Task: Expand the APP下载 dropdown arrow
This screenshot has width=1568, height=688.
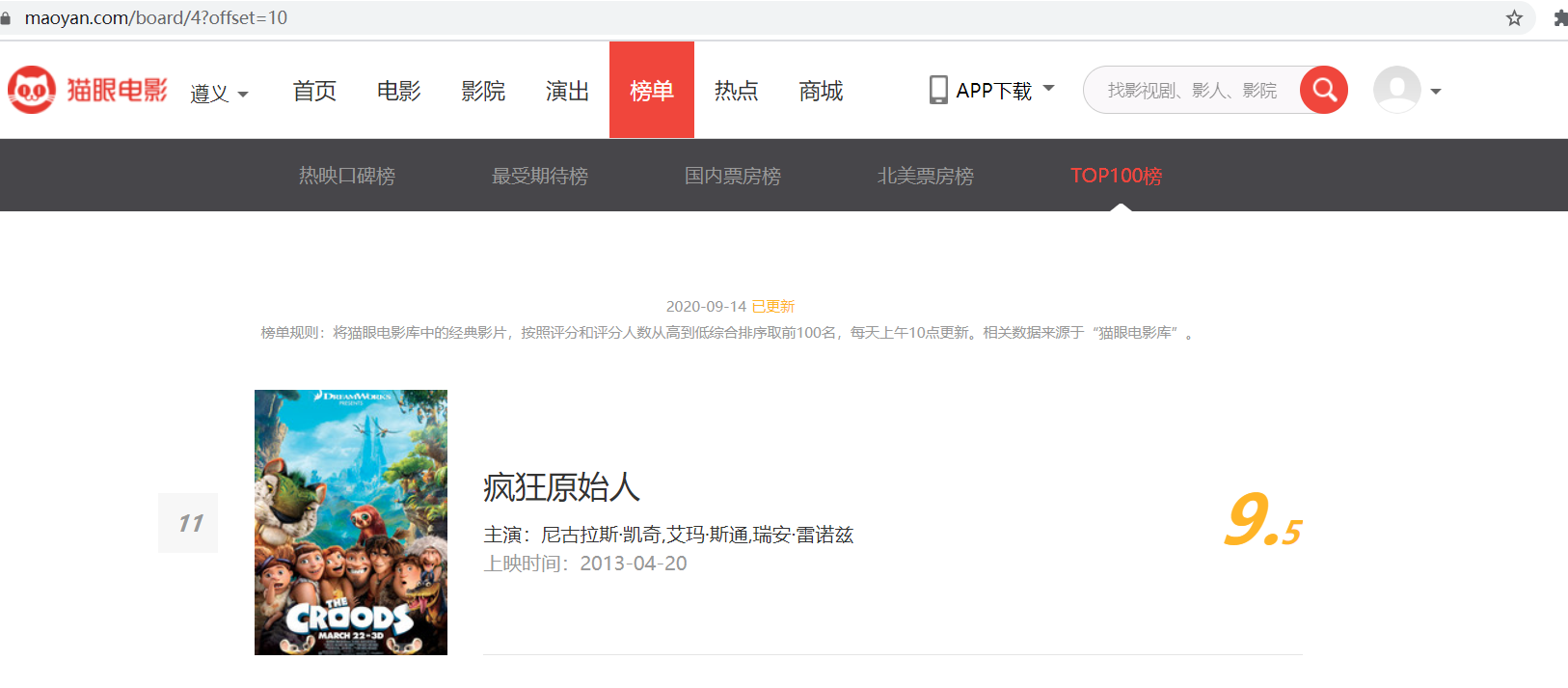Action: 1049,88
